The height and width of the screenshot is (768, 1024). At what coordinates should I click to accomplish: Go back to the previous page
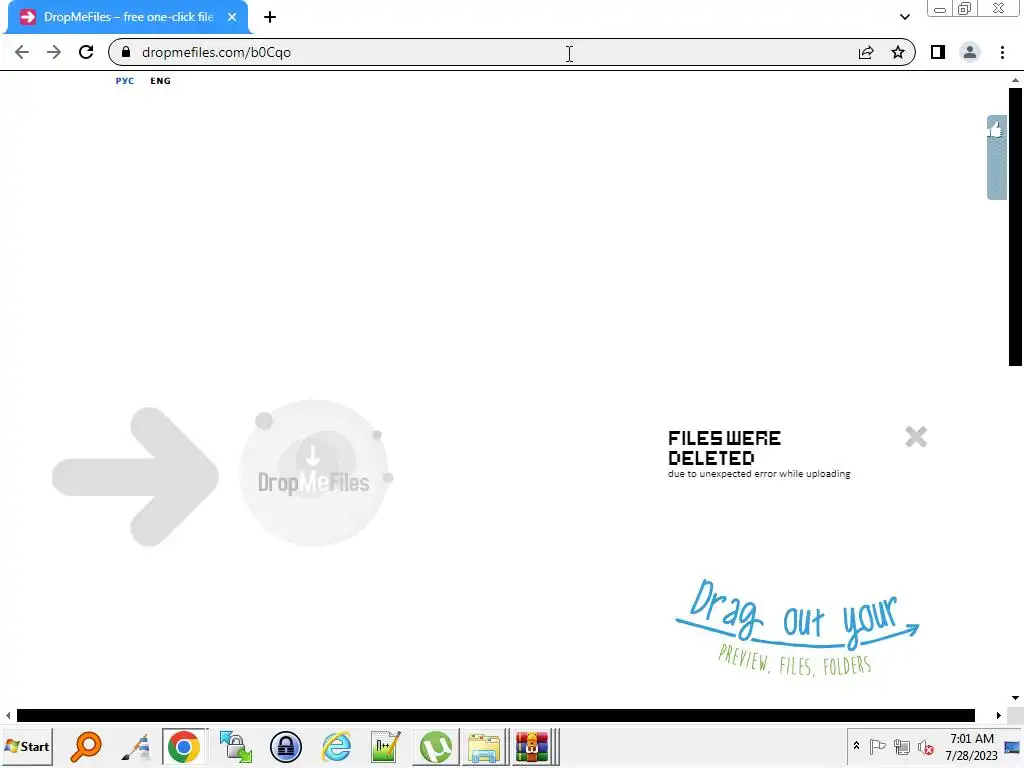[22, 52]
